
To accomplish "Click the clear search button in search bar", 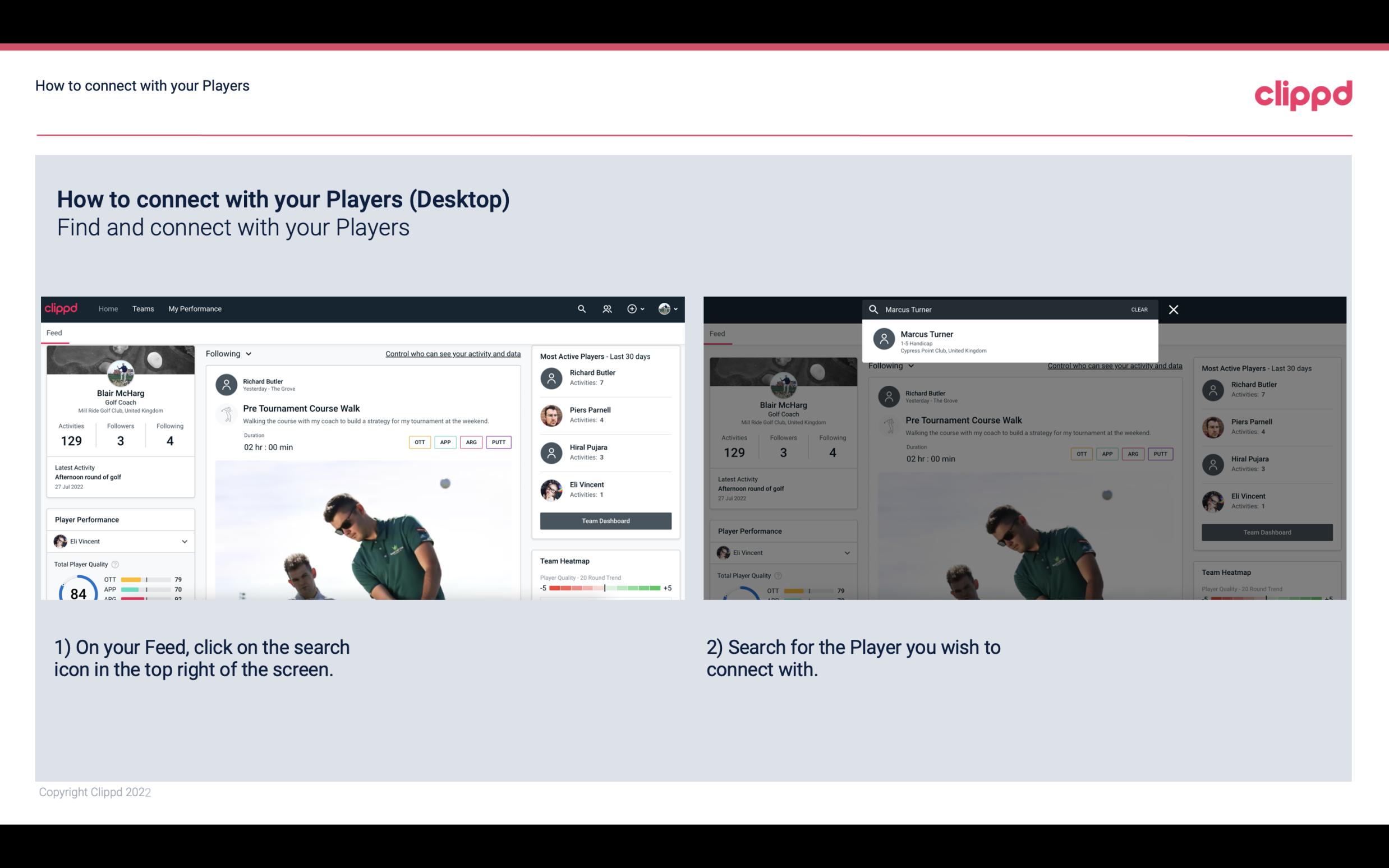I will click(x=1139, y=309).
